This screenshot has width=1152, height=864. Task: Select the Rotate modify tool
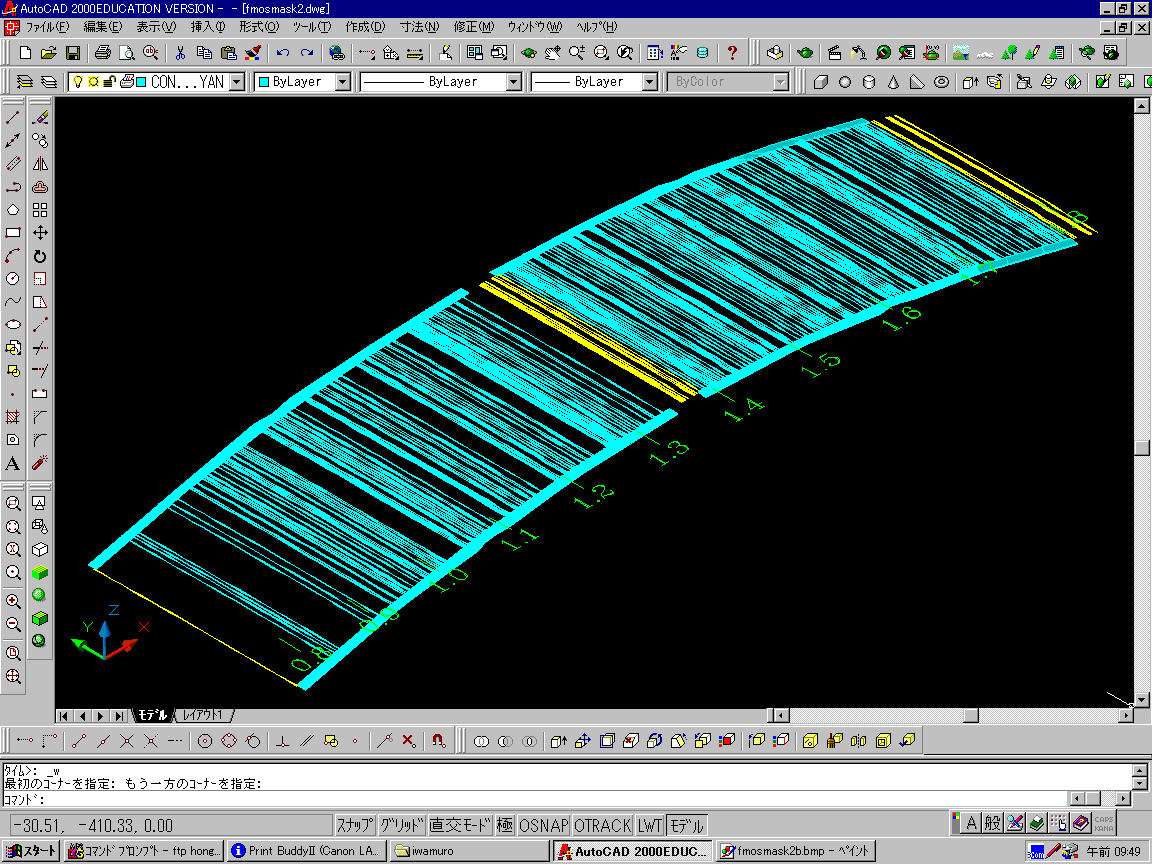coord(40,256)
